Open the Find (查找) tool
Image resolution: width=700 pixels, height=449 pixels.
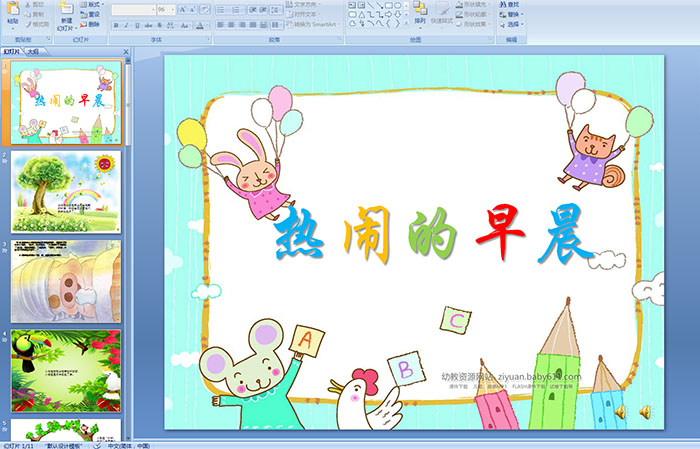click(512, 4)
